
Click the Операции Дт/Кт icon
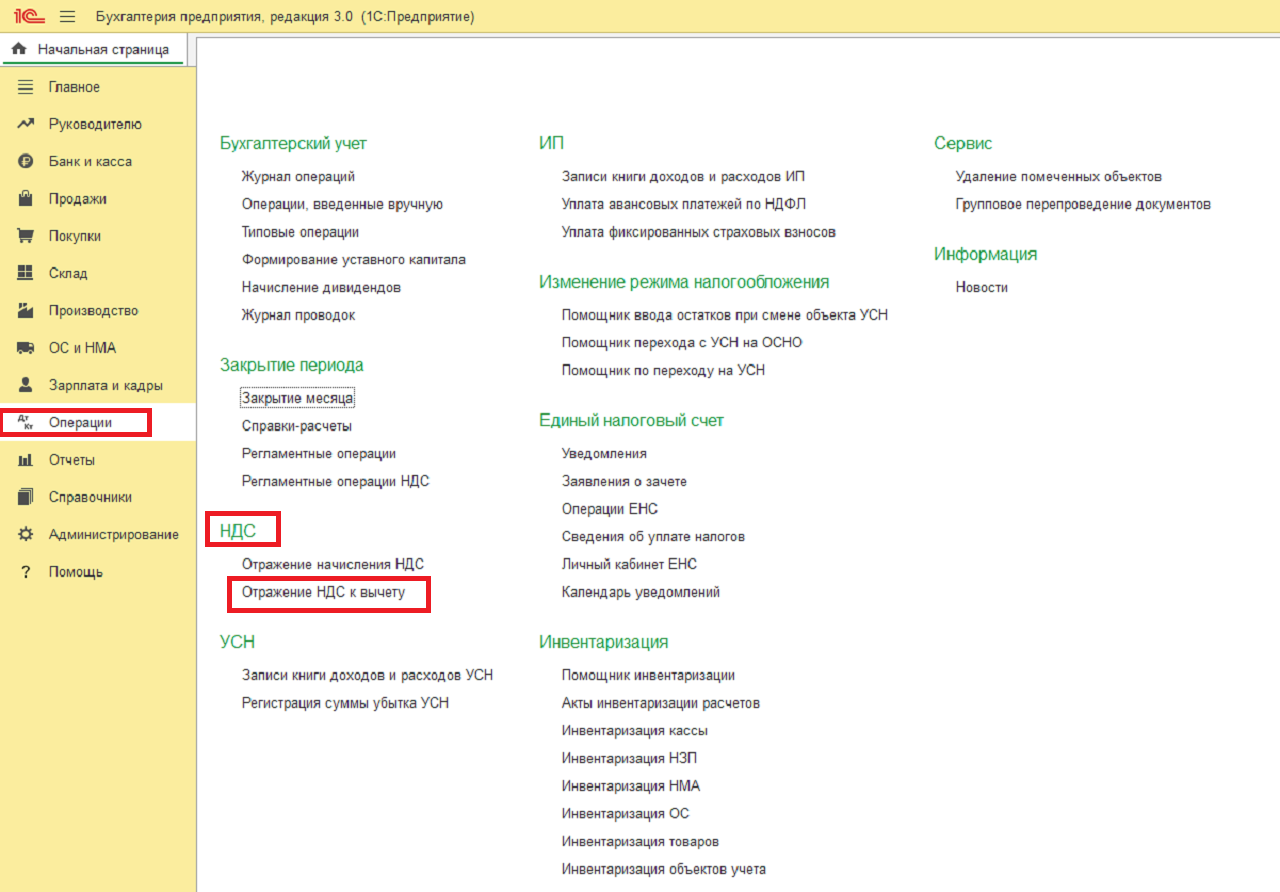(26, 423)
